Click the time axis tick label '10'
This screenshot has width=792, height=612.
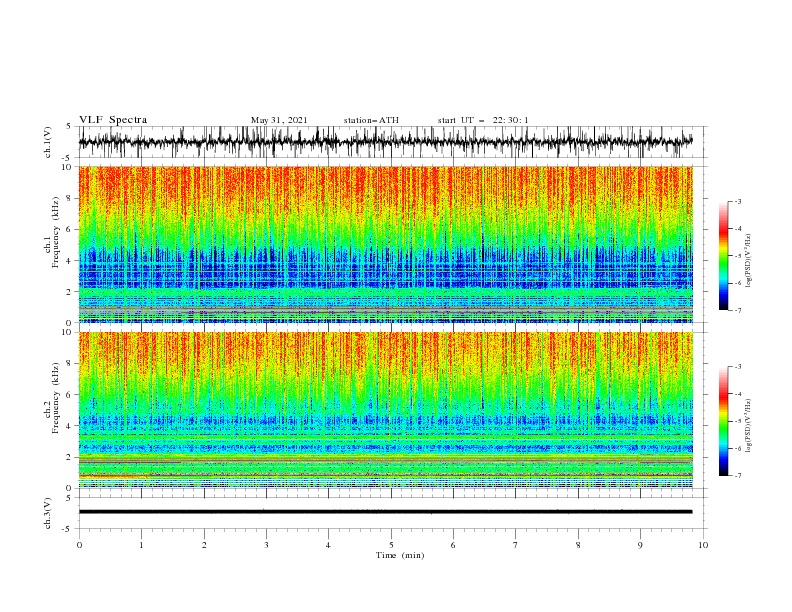(703, 545)
